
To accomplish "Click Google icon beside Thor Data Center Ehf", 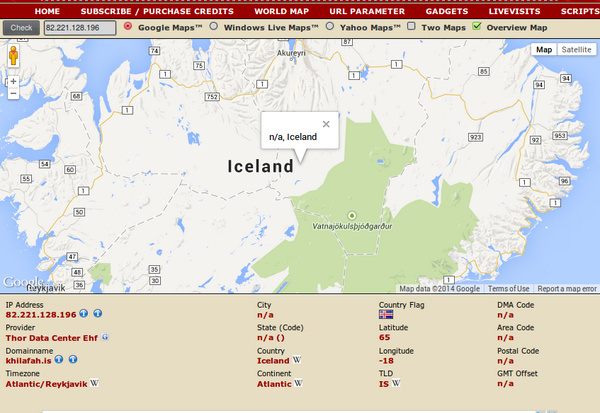I will (x=105, y=337).
